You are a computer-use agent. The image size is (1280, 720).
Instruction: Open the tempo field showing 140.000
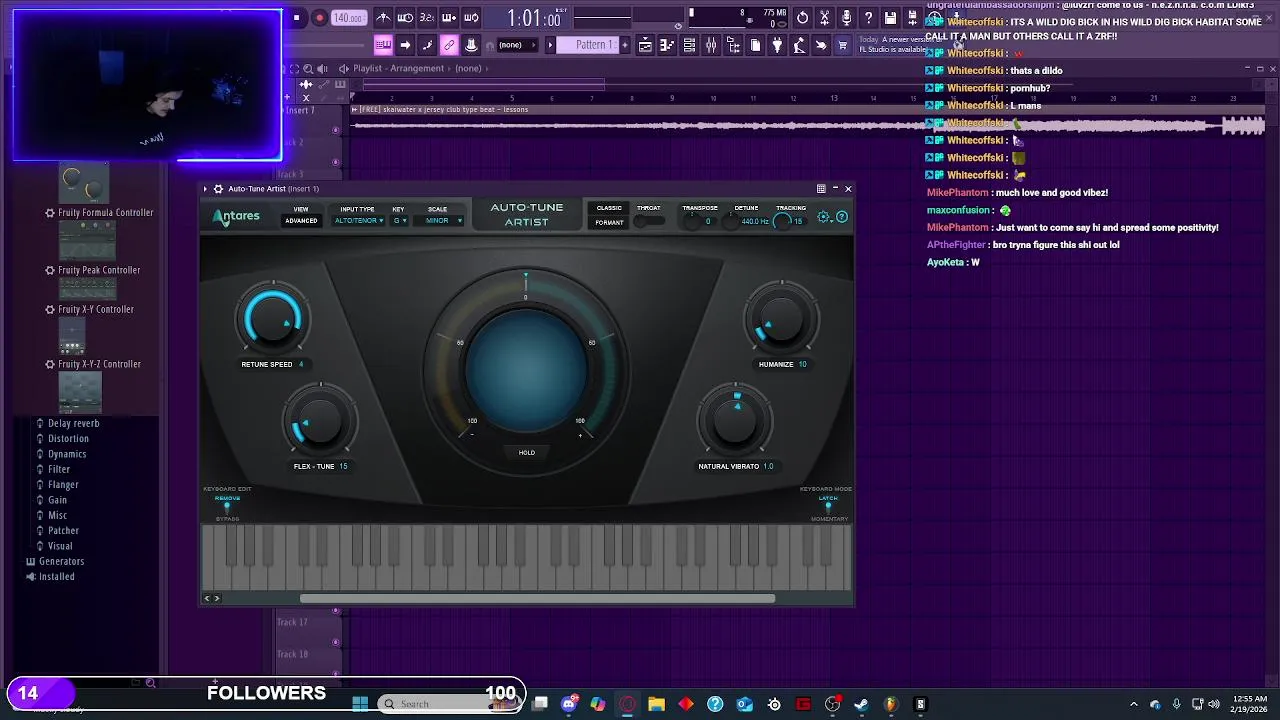[349, 18]
